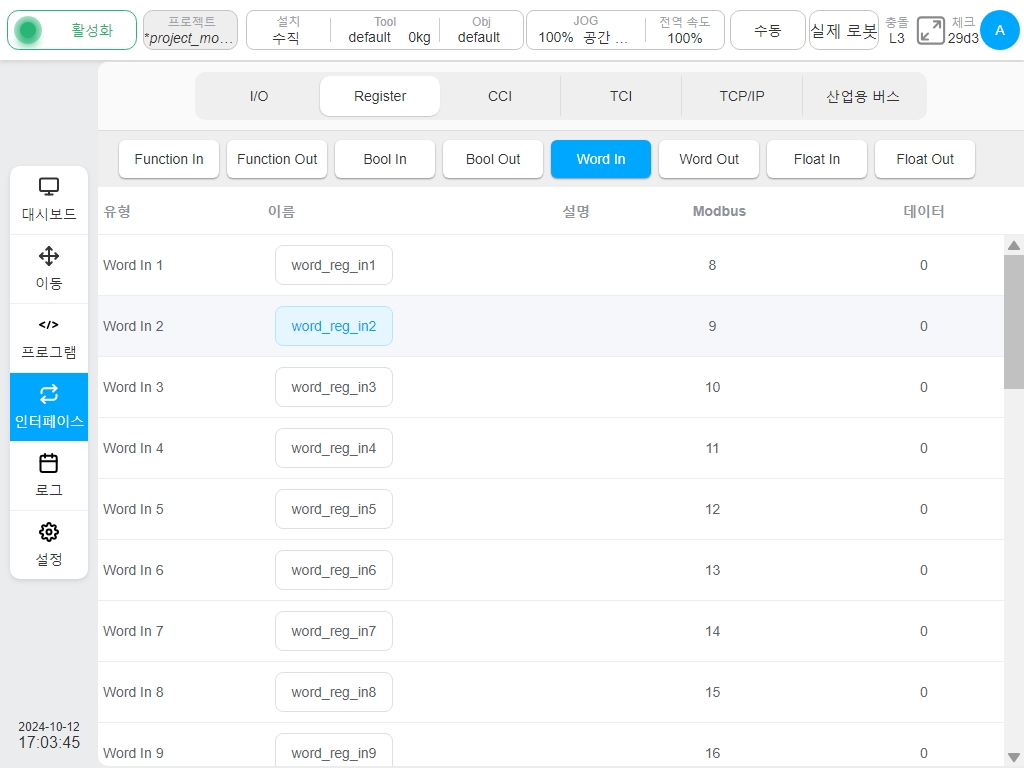Open the 충돌 L3 collision level setting
This screenshot has width=1024, height=768.
(x=897, y=30)
